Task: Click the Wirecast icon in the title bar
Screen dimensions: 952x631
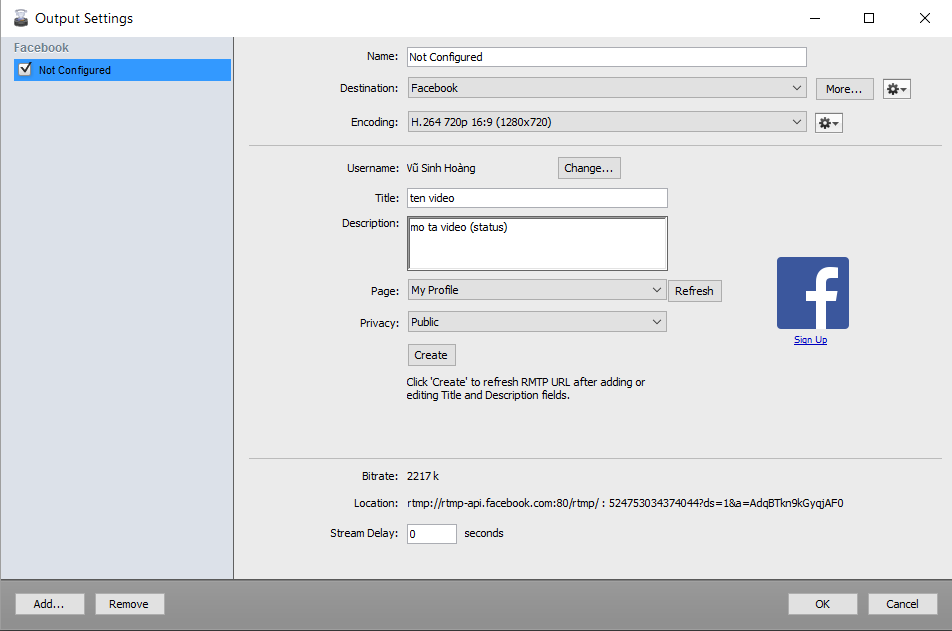Action: pos(18,18)
